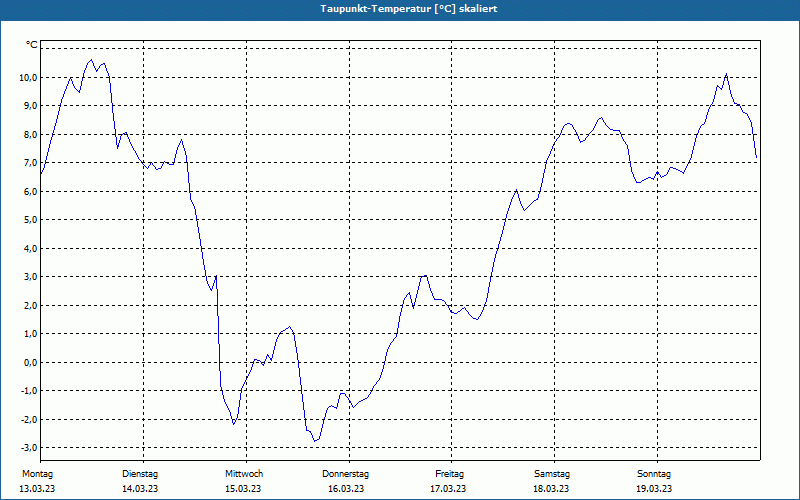This screenshot has height=500, width=800.
Task: Click the 4,0 y-axis label
Action: [30, 248]
